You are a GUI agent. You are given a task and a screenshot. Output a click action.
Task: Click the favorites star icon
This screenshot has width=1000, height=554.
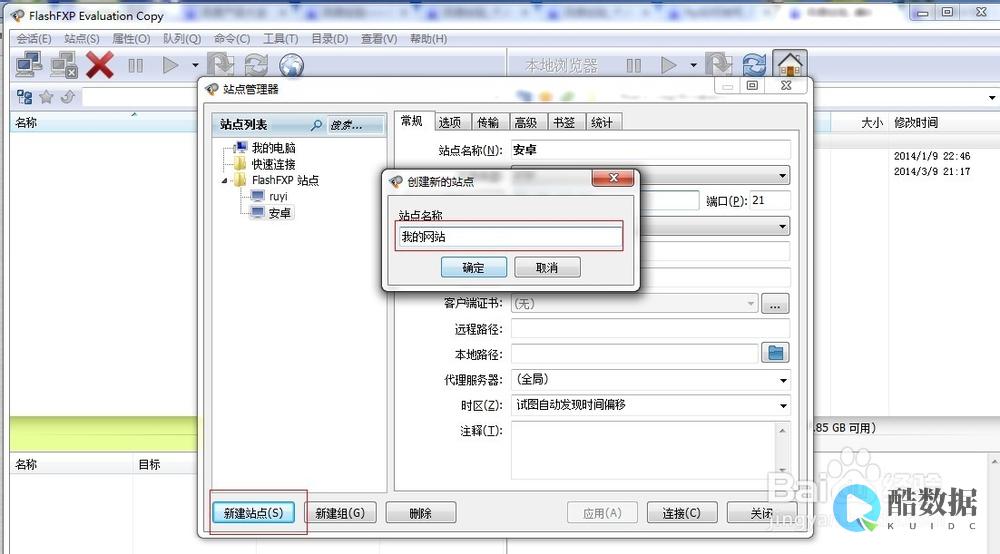[x=46, y=97]
